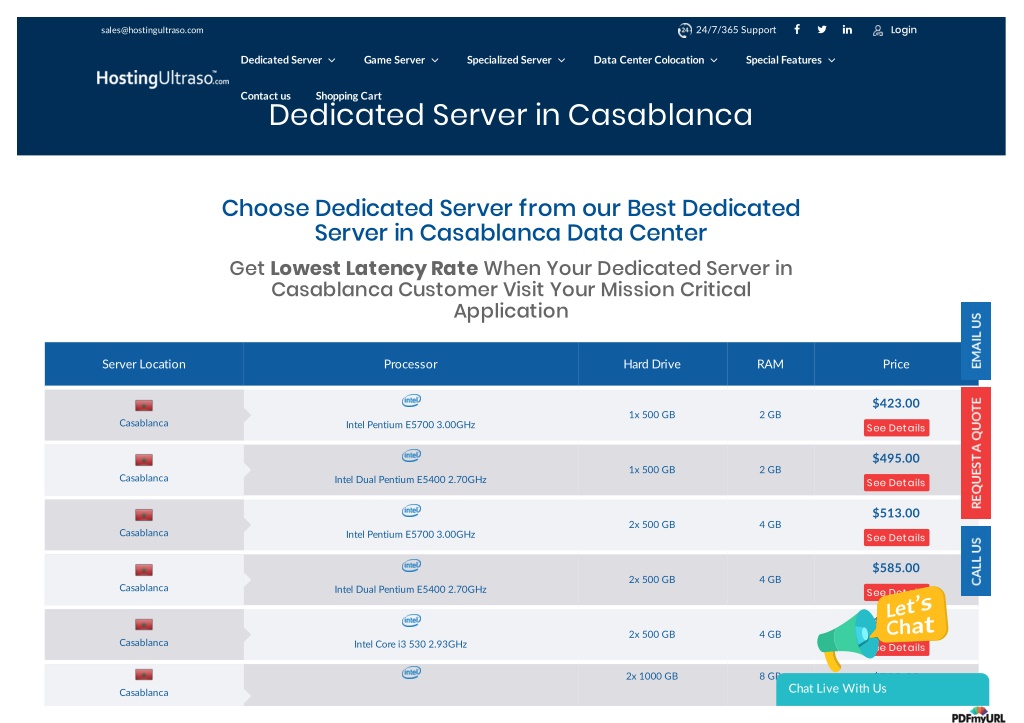Click the 24/7/365 Support clock icon
The width and height of the screenshot is (1024, 723).
[x=684, y=30]
